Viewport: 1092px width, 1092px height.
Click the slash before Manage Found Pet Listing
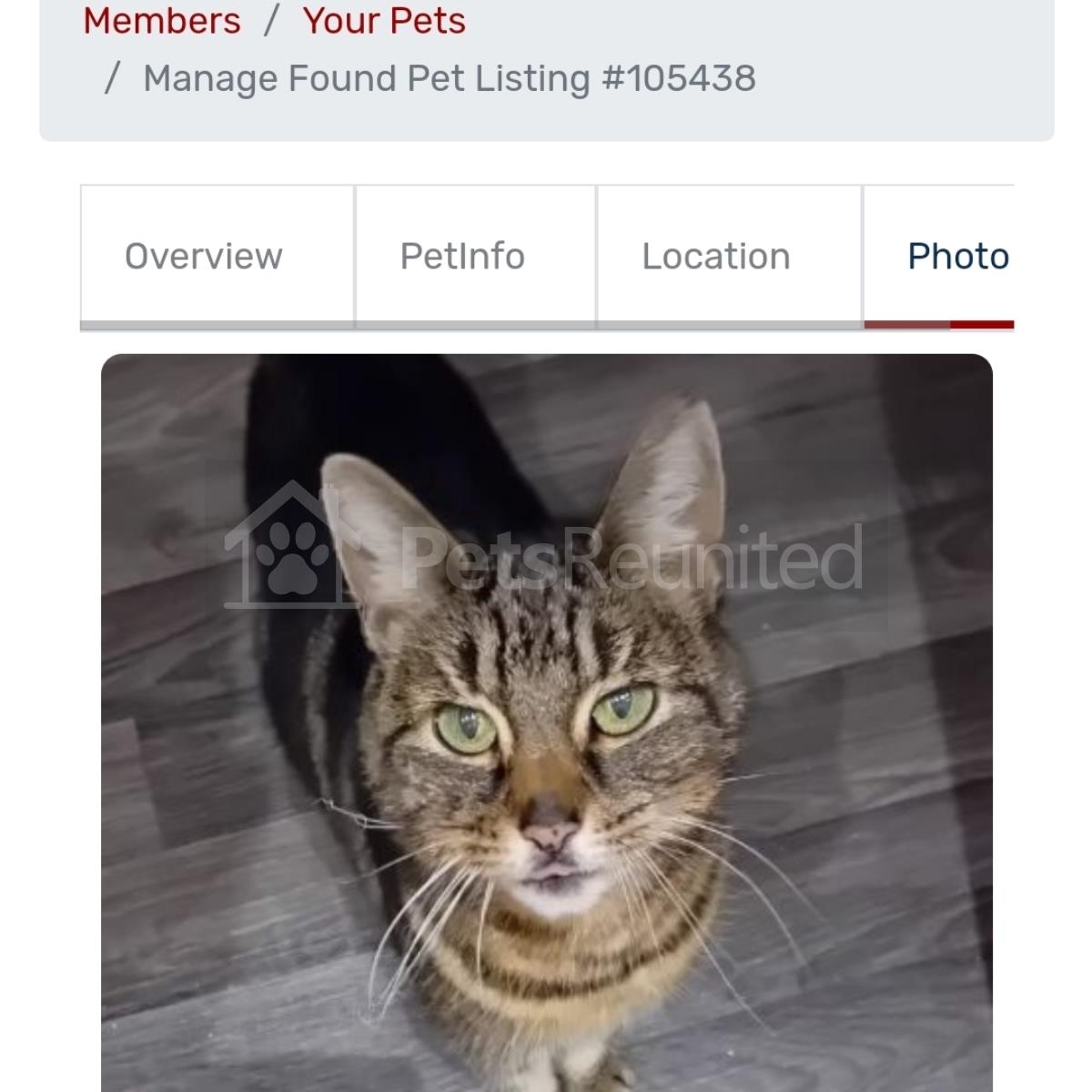tap(112, 78)
